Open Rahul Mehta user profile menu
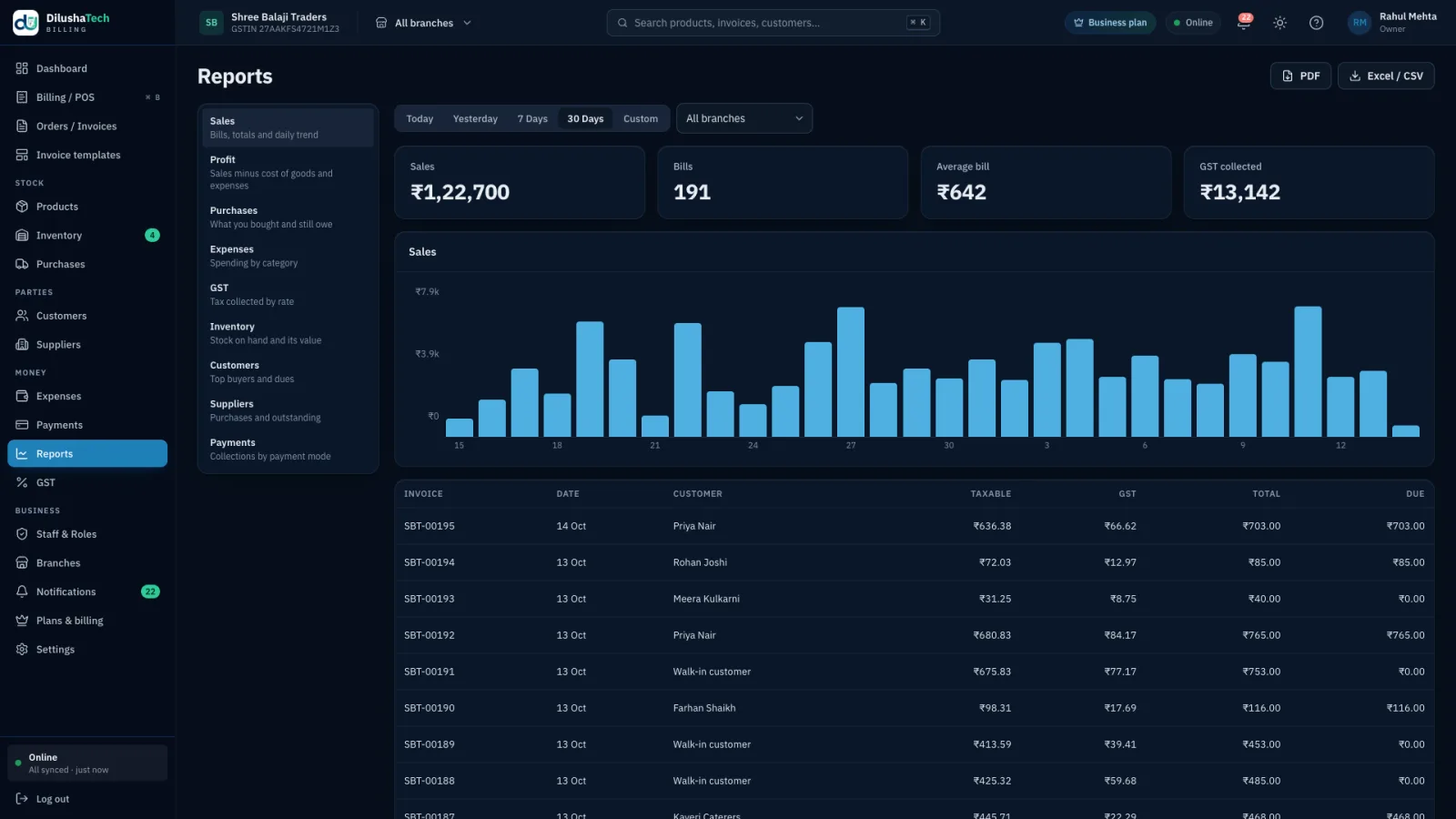Screen dimensions: 1456x819 (1392, 23)
